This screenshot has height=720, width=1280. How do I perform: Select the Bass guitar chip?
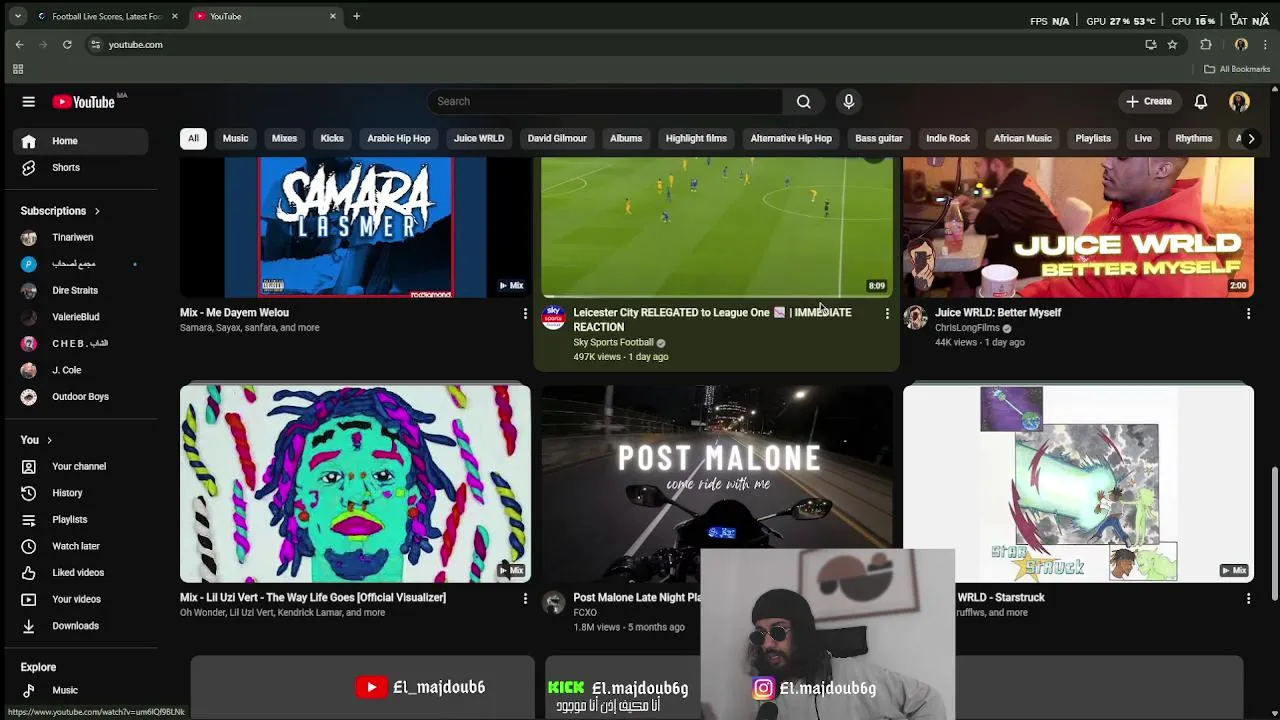point(879,139)
